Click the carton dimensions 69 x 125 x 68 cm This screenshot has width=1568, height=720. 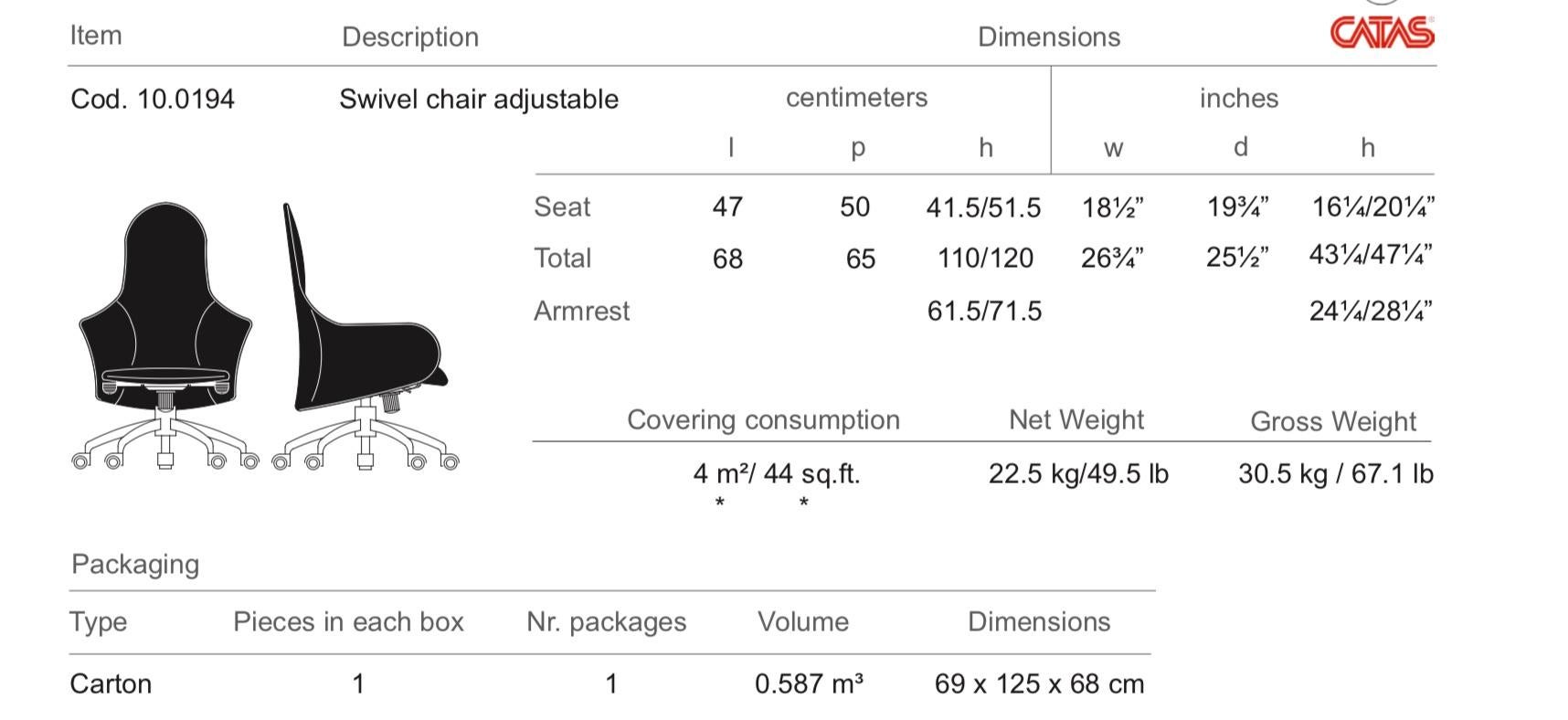(1040, 684)
